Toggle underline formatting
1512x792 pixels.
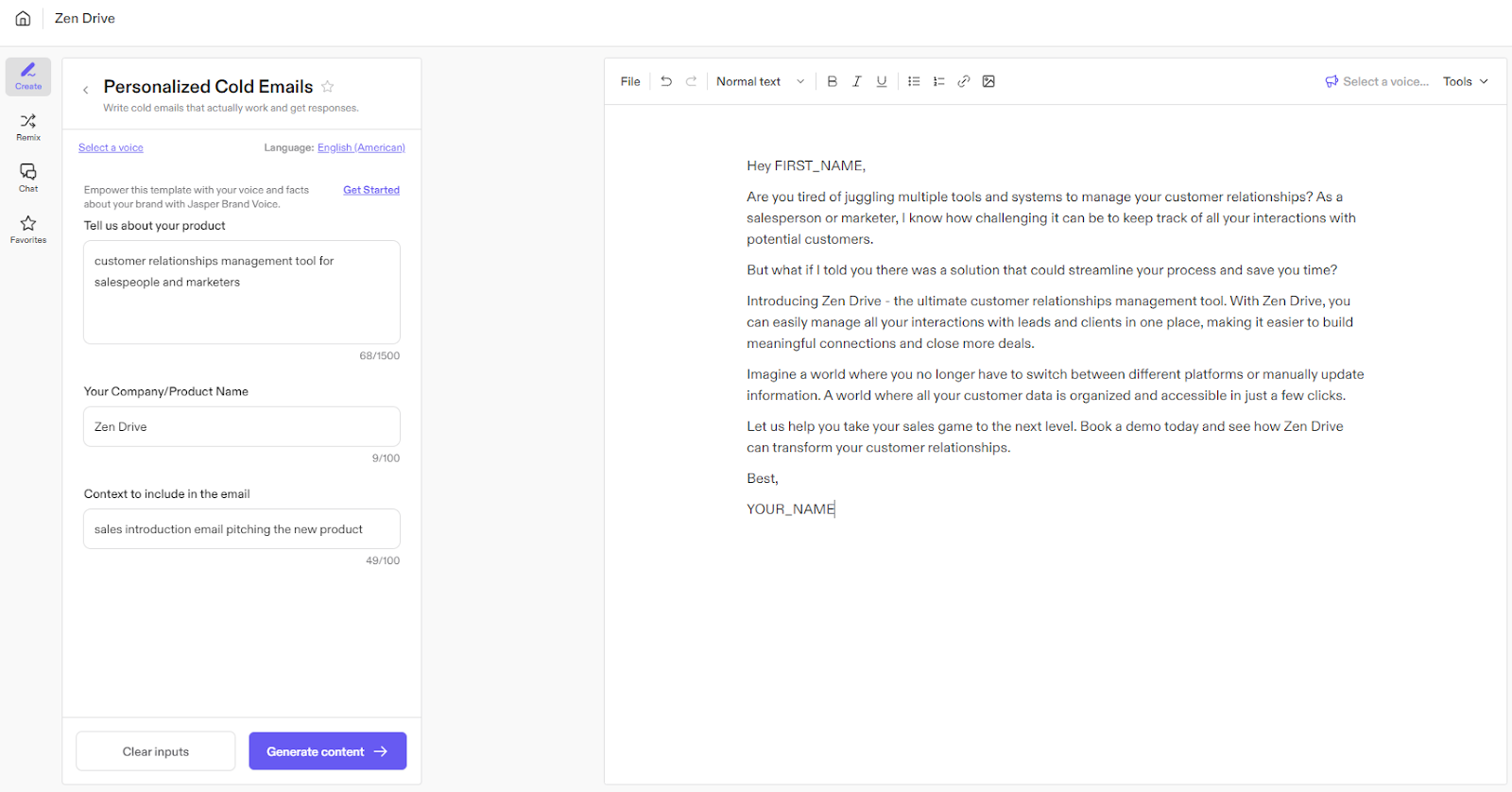tap(882, 81)
